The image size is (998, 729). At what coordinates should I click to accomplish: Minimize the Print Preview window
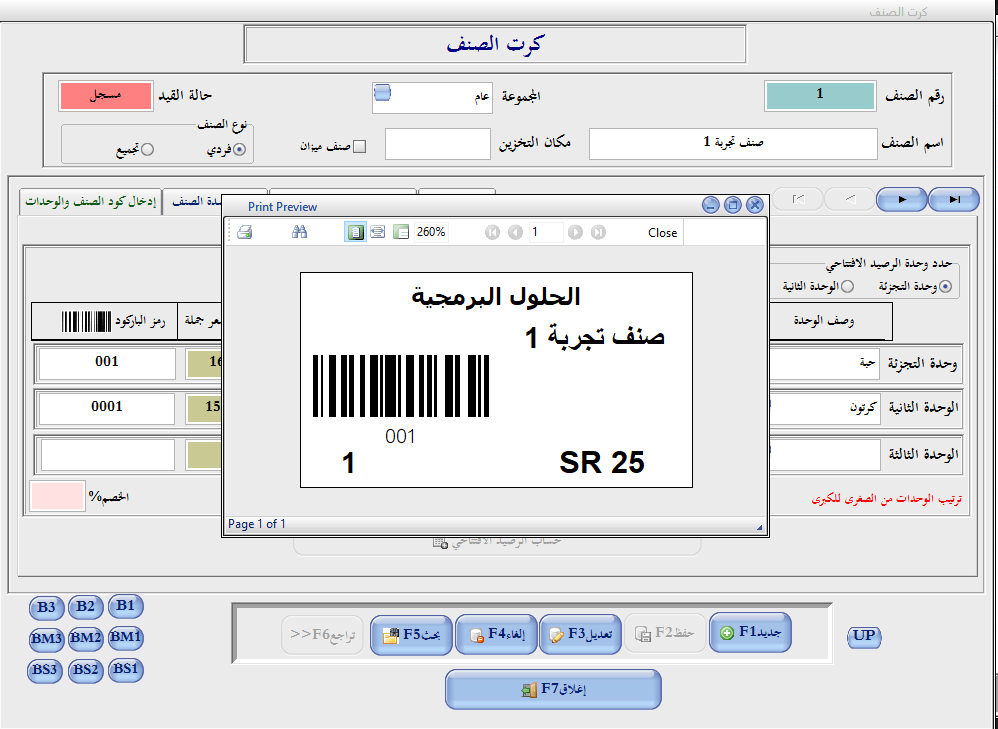[711, 205]
